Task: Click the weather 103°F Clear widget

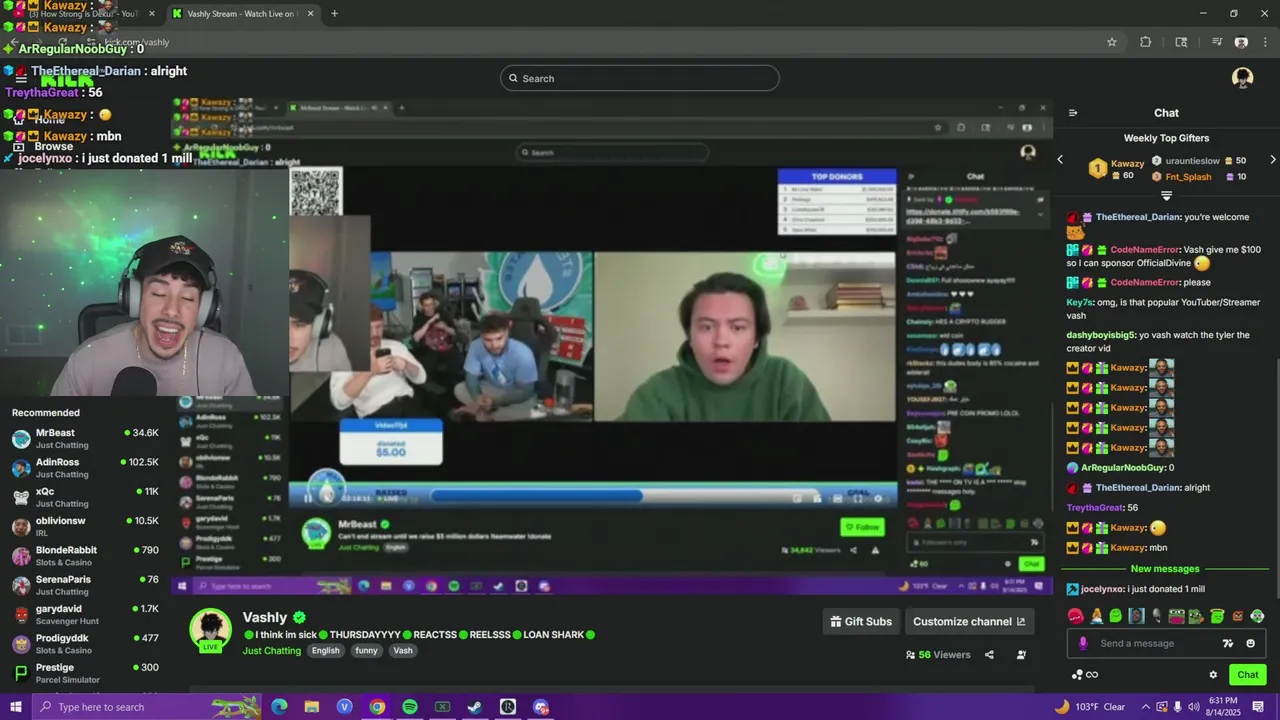Action: tap(1090, 707)
